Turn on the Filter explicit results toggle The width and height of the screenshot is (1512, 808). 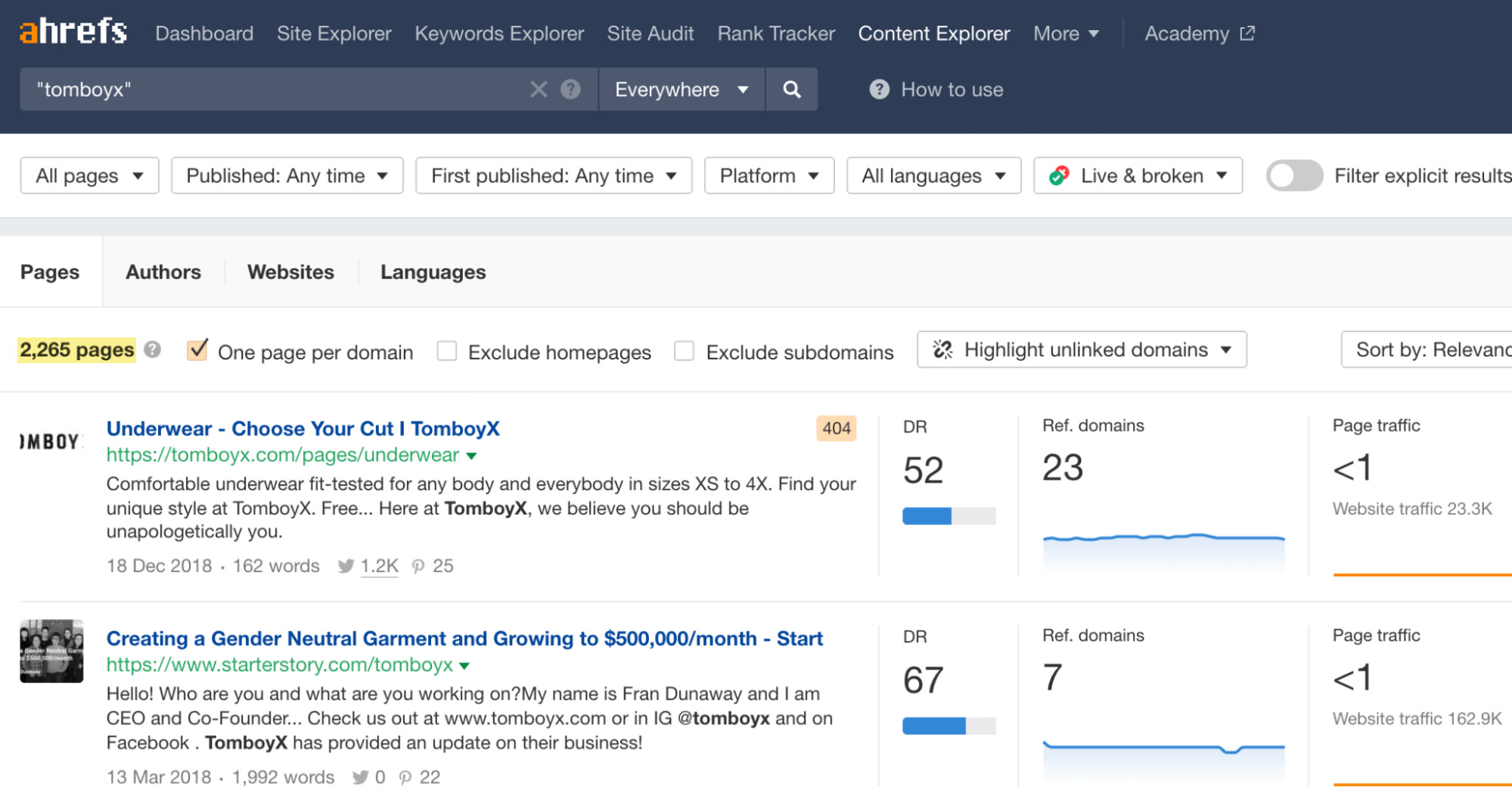point(1293,176)
